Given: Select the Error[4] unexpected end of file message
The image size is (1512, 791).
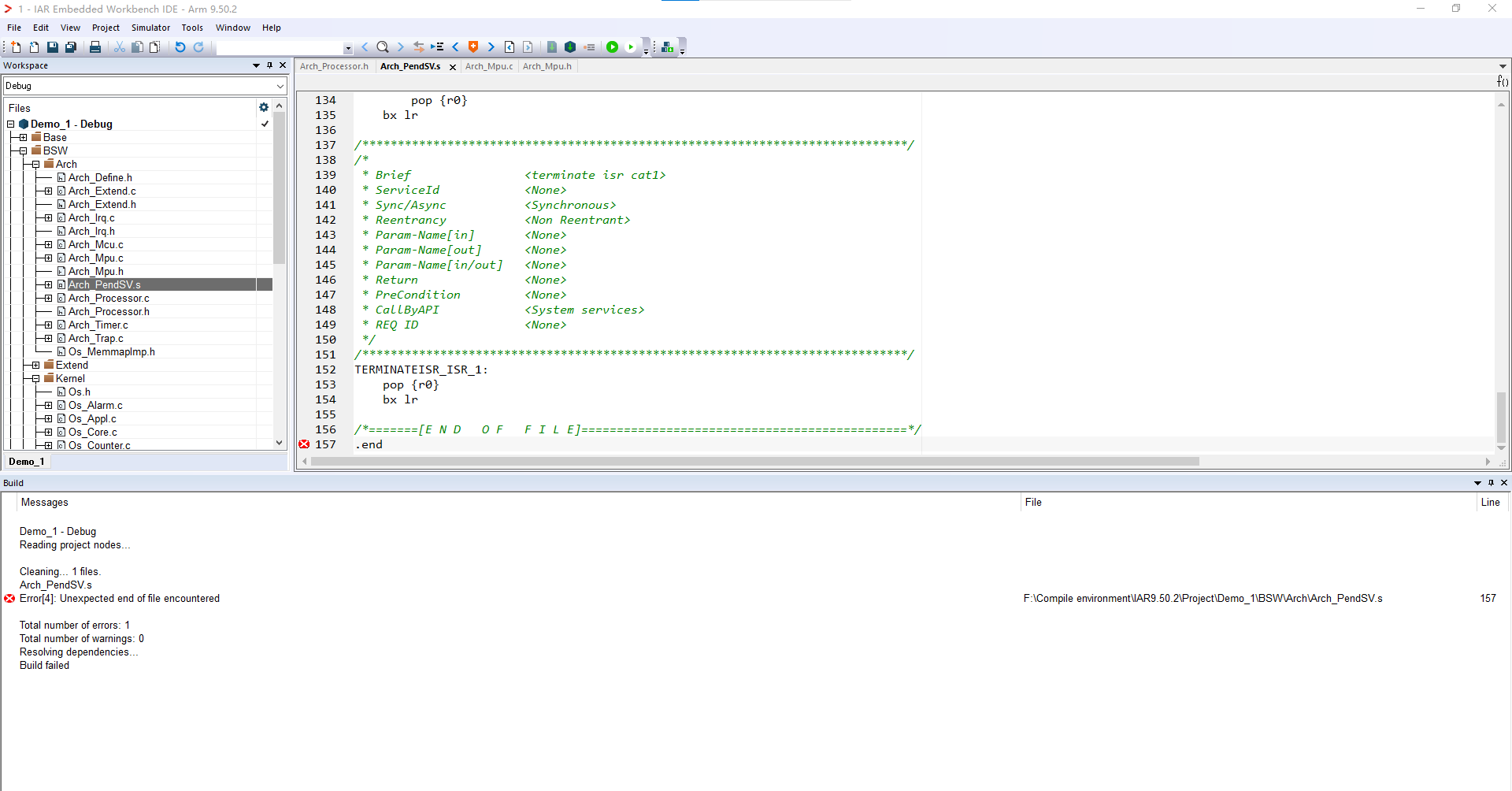Looking at the screenshot, I should (120, 599).
